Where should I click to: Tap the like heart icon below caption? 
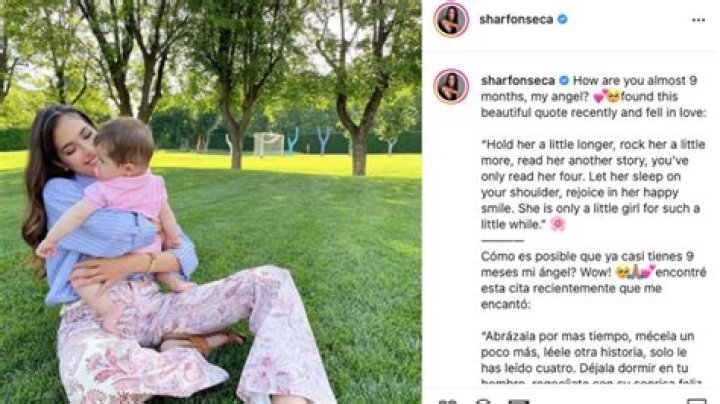pyautogui.click(x=447, y=401)
